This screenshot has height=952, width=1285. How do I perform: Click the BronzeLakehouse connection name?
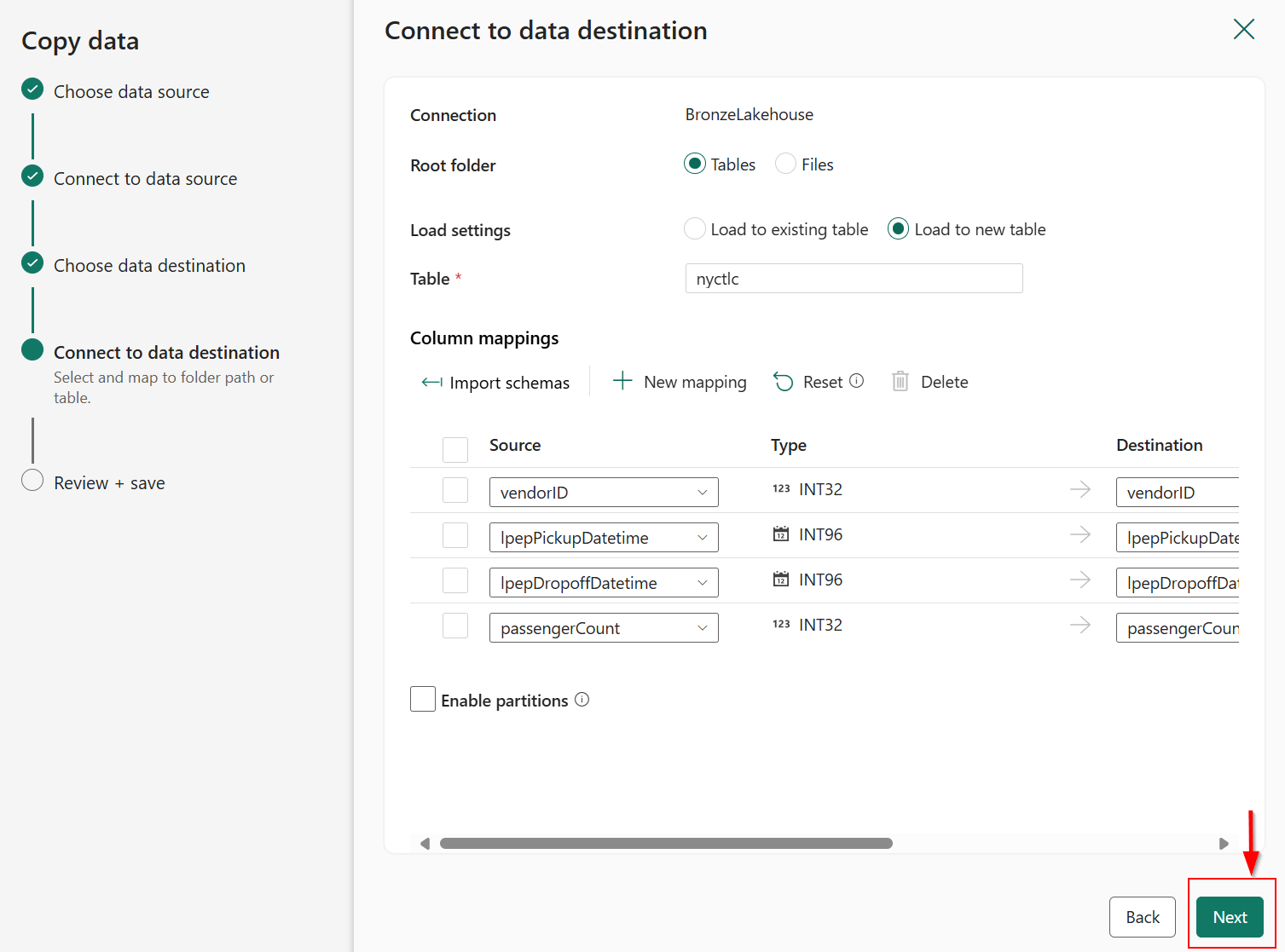750,114
